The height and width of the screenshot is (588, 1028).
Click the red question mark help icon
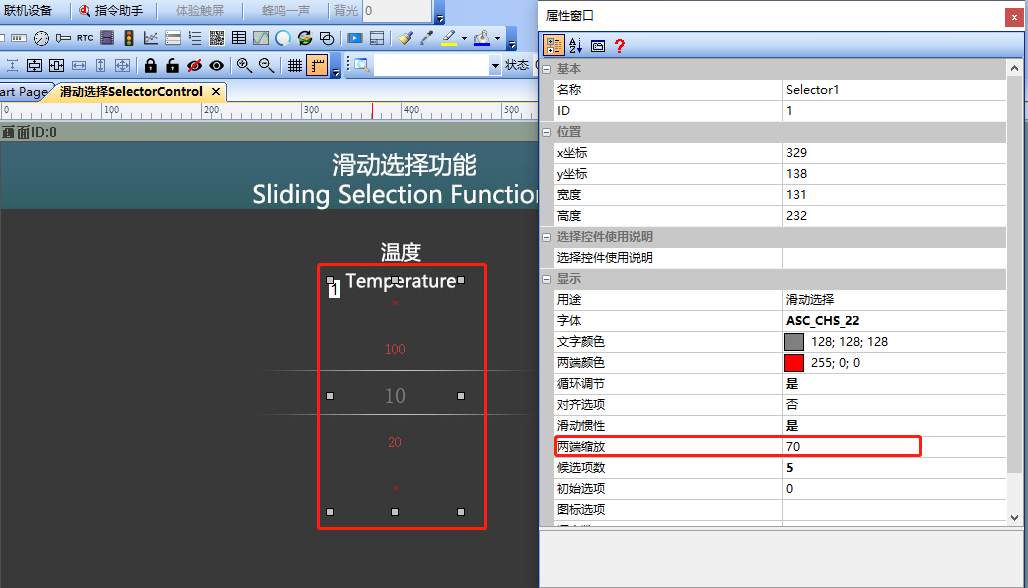point(620,45)
